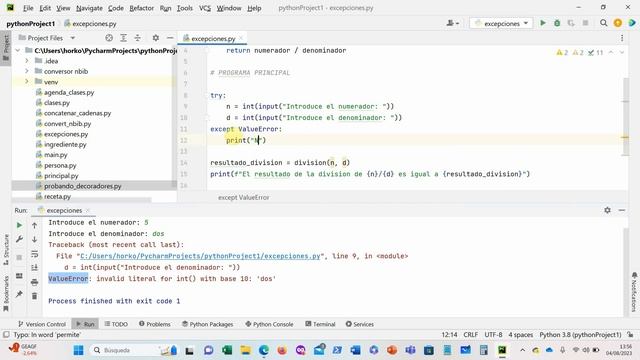Viewport: 640px width, 360px height.
Task: Open the Terminal tool window
Action: pyautogui.click(x=320, y=324)
